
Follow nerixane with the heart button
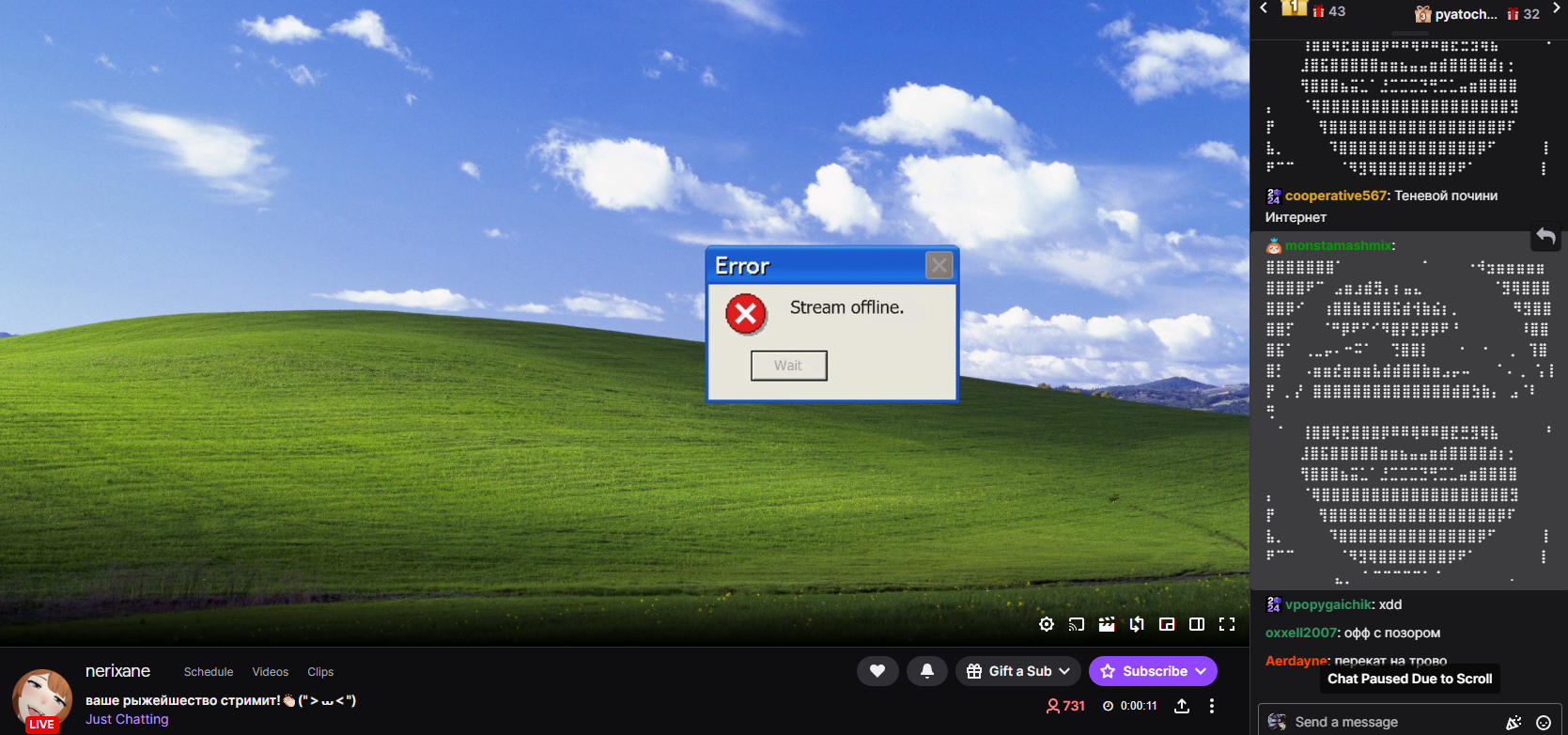(x=877, y=671)
